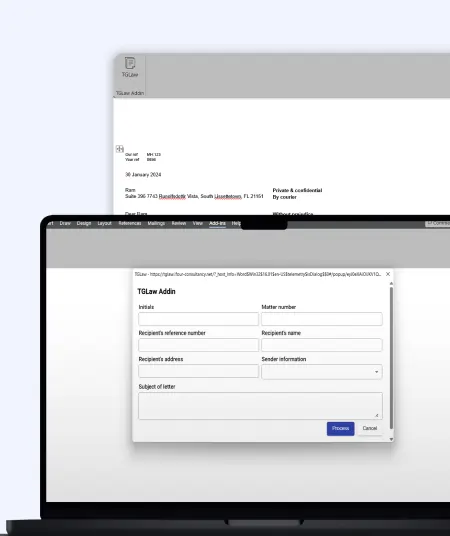The width and height of the screenshot is (450, 536).
Task: Click the table move handle in document
Action: 120,149
